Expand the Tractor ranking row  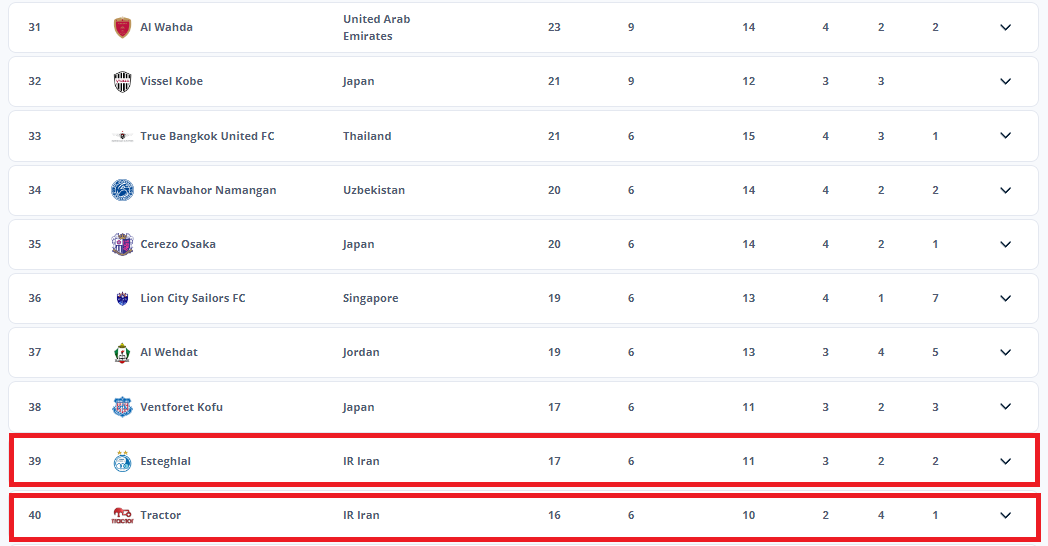(1005, 515)
